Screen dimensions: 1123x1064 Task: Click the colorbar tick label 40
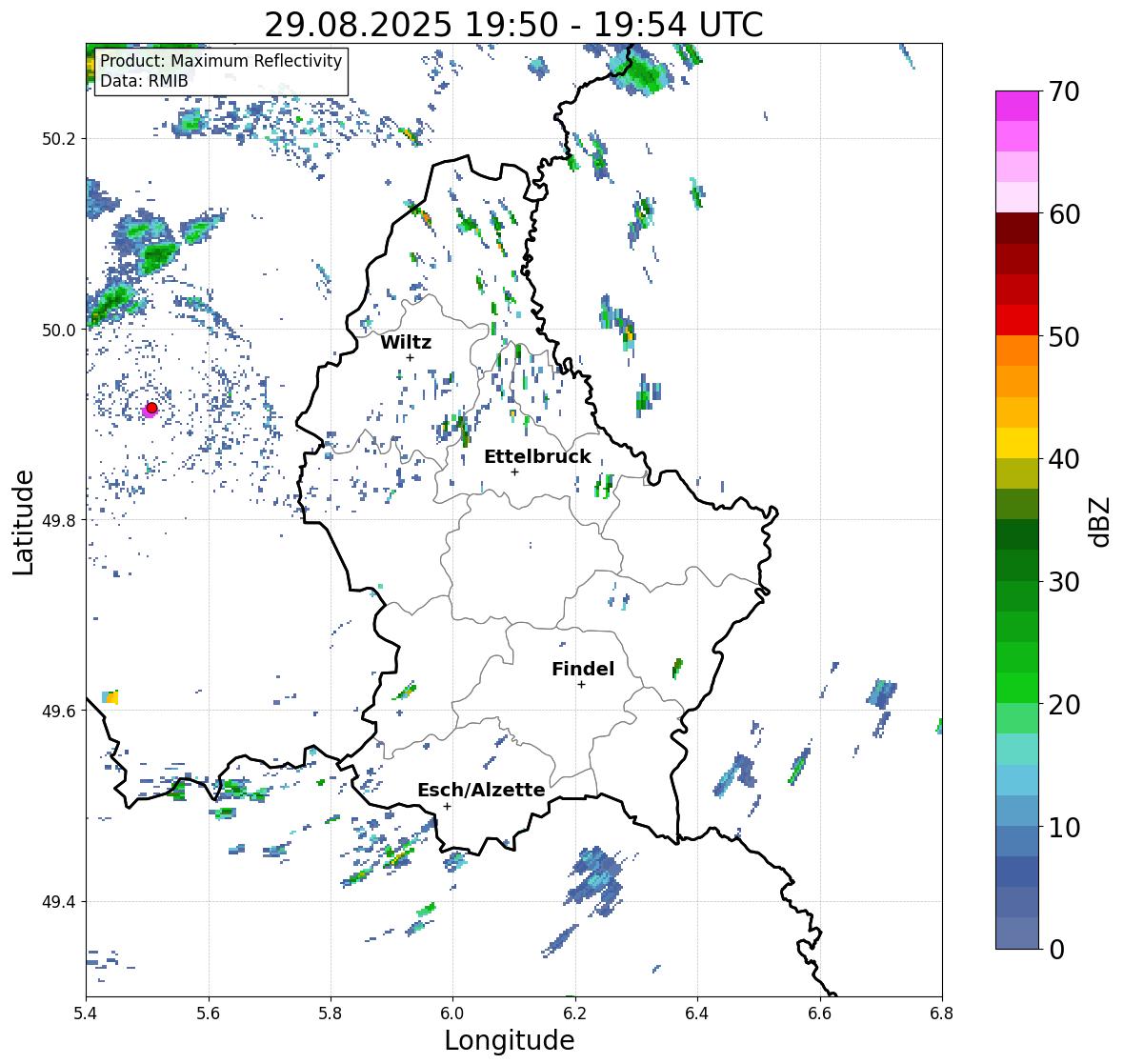(1064, 460)
